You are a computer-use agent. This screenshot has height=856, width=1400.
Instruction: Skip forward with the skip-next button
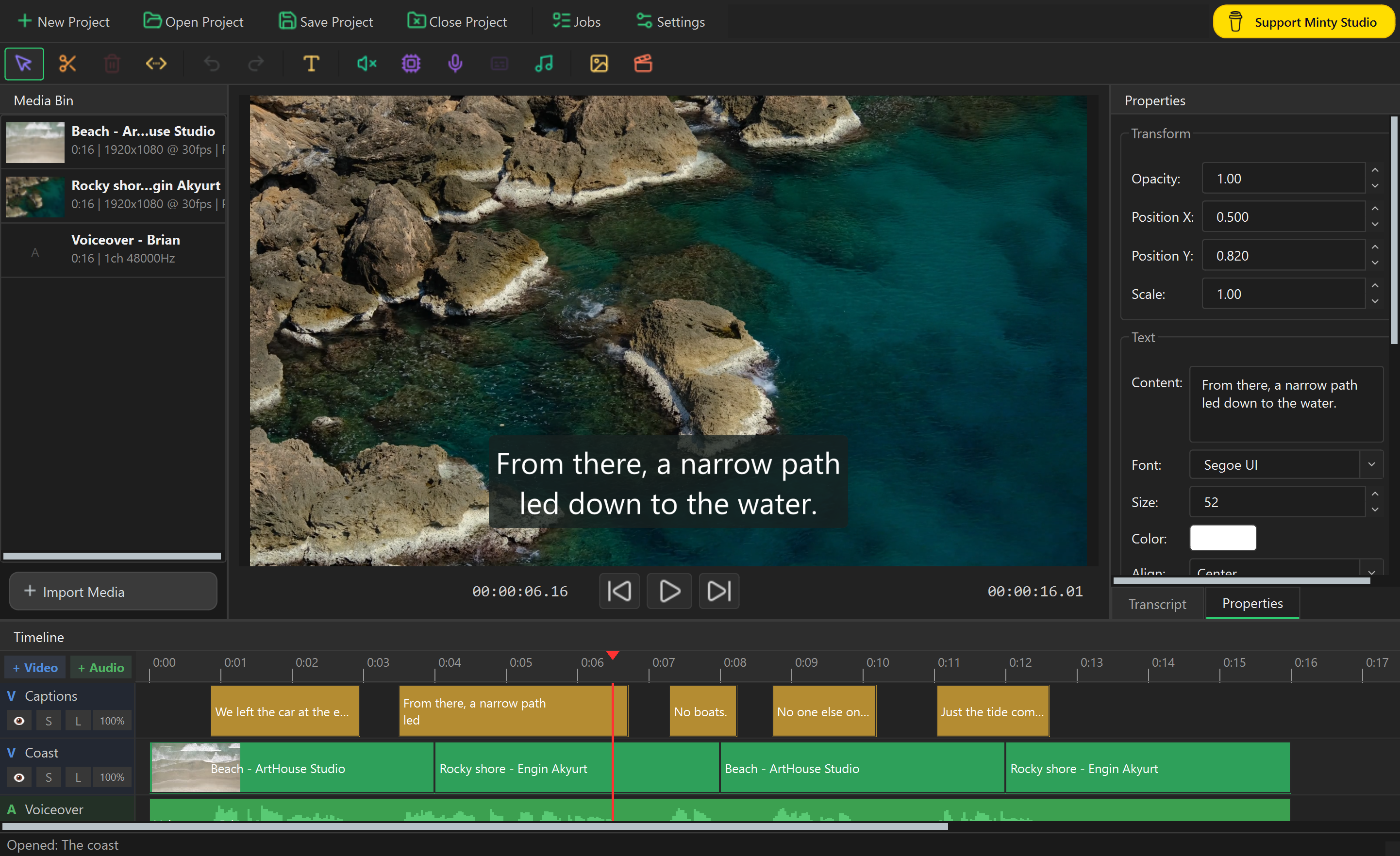tap(719, 591)
